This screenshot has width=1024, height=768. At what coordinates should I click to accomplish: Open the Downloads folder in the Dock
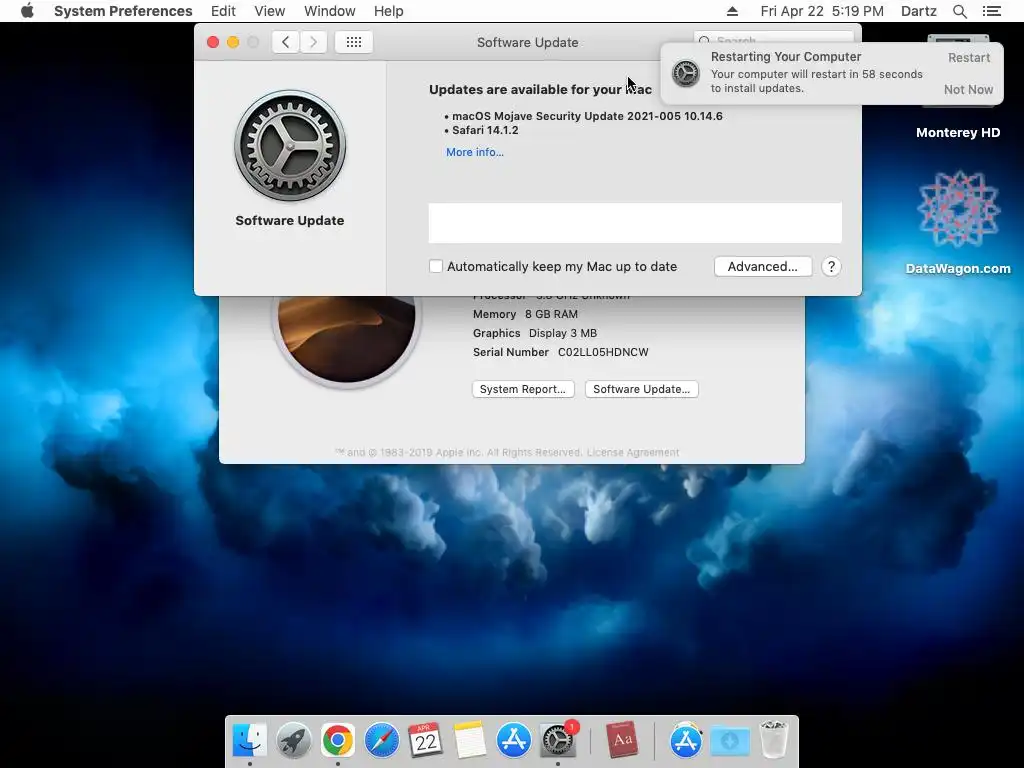[729, 740]
